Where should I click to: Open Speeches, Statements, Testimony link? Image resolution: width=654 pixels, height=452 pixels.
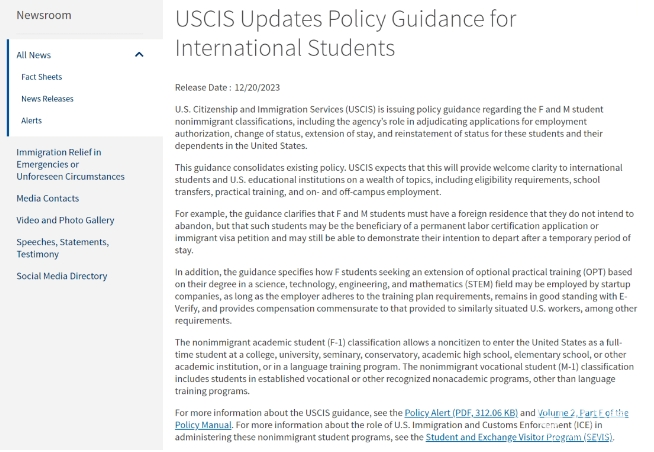(63, 248)
